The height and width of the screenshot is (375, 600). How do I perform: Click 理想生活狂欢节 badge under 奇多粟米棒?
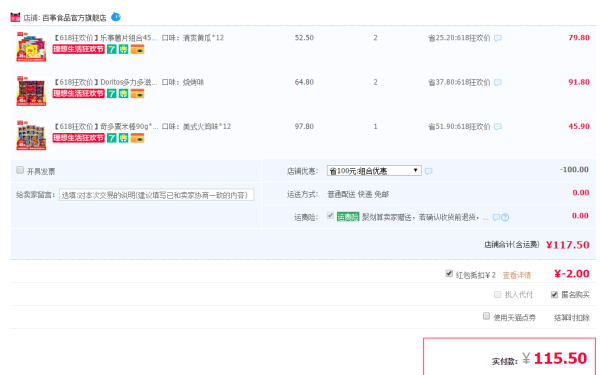tap(78, 138)
